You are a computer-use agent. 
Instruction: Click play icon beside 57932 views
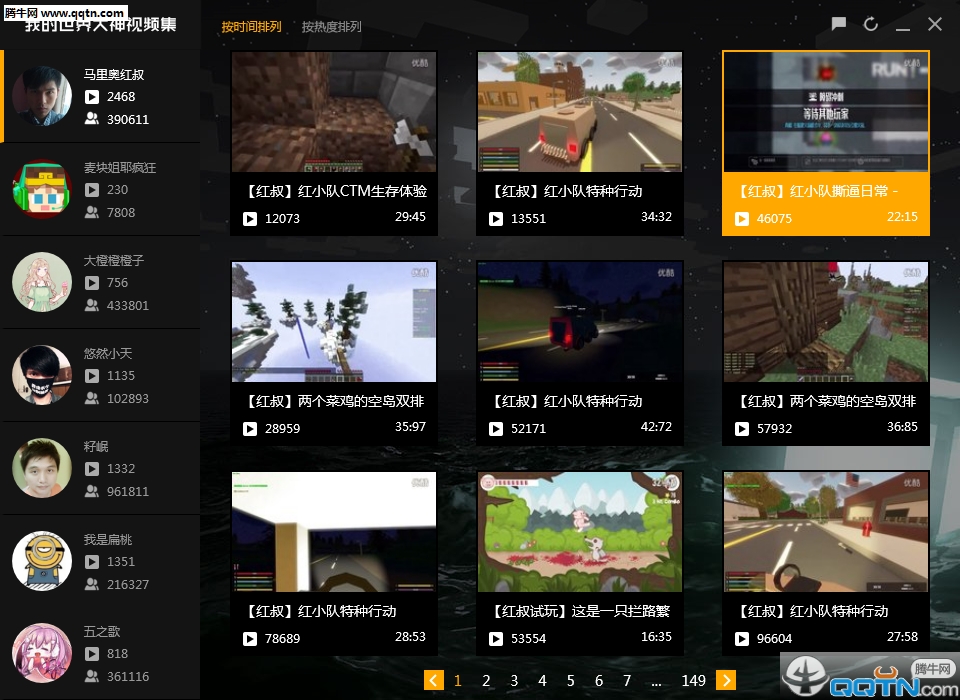(x=742, y=429)
